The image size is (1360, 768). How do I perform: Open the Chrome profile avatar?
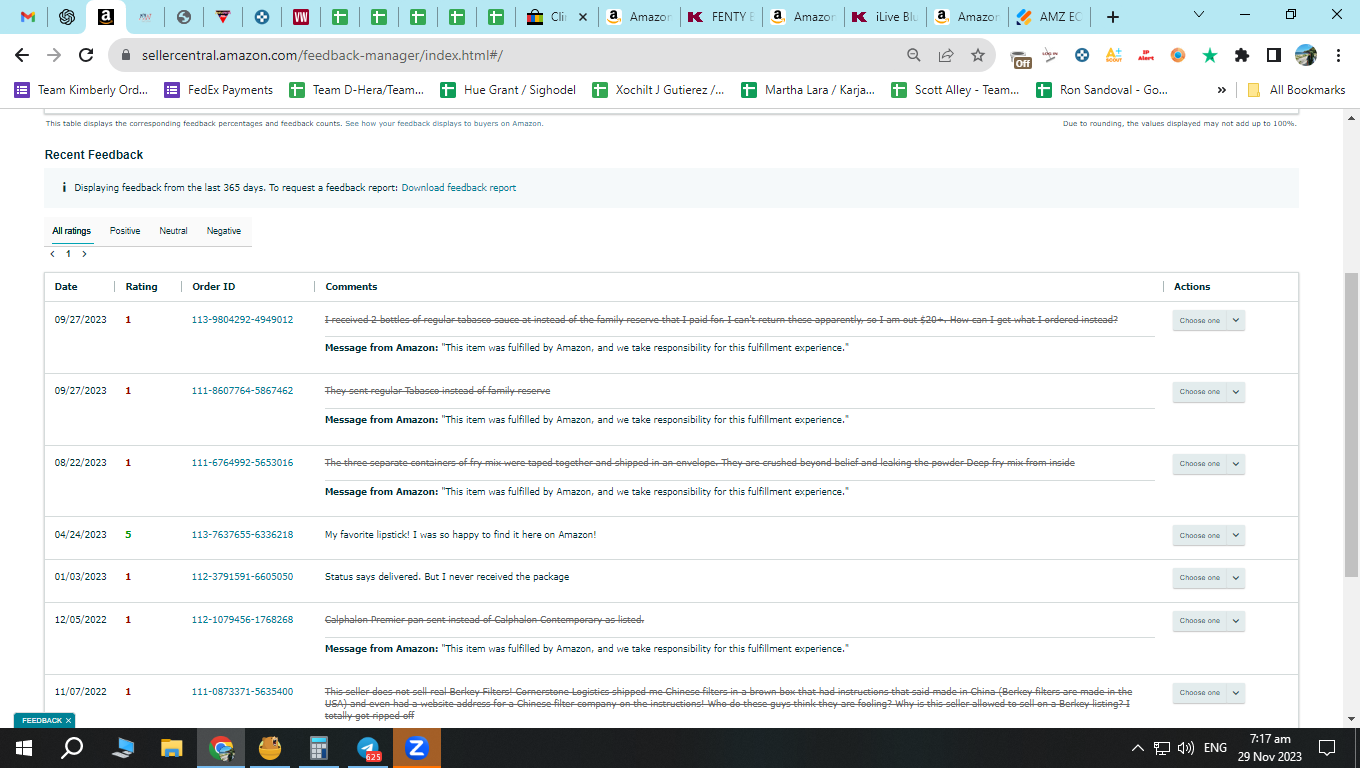[1306, 55]
